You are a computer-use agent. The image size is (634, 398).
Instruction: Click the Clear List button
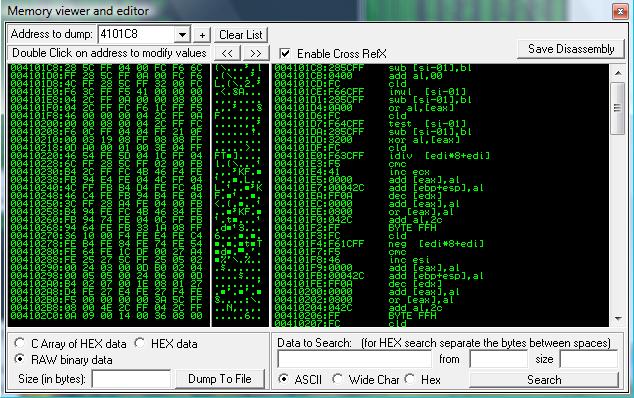tap(241, 35)
